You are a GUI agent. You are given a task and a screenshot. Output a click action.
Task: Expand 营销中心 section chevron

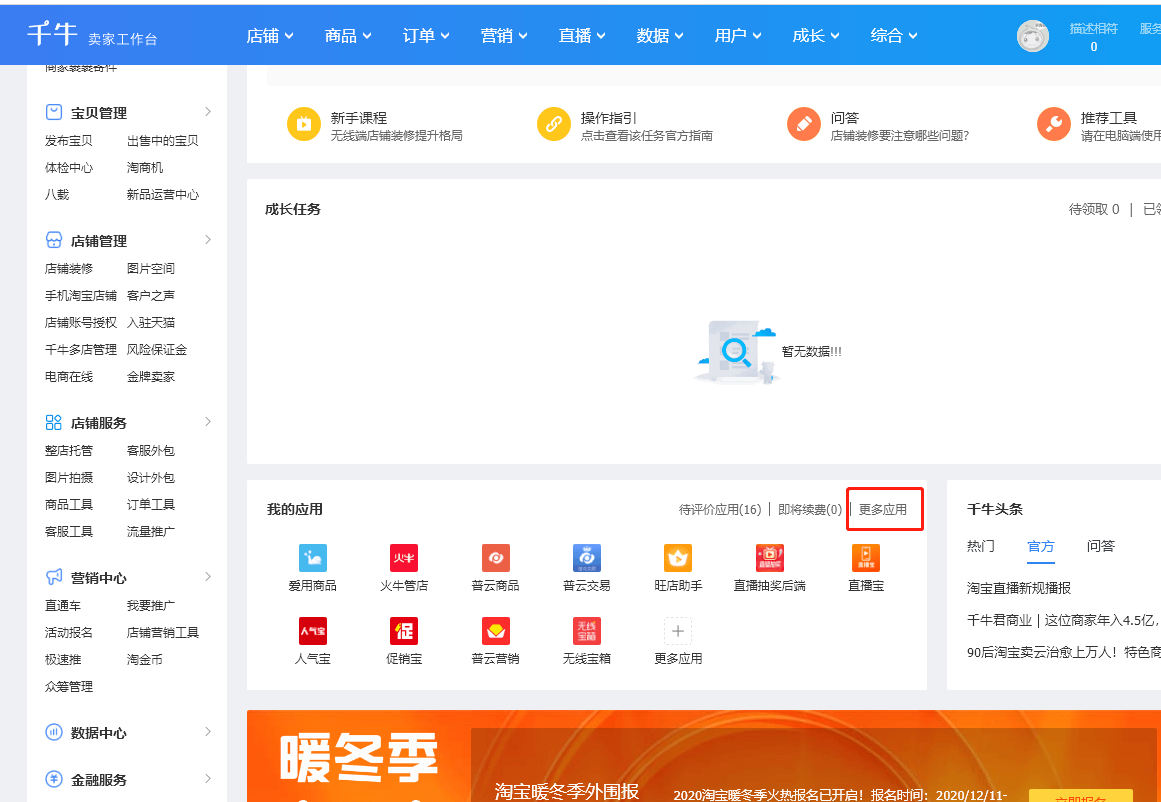208,577
